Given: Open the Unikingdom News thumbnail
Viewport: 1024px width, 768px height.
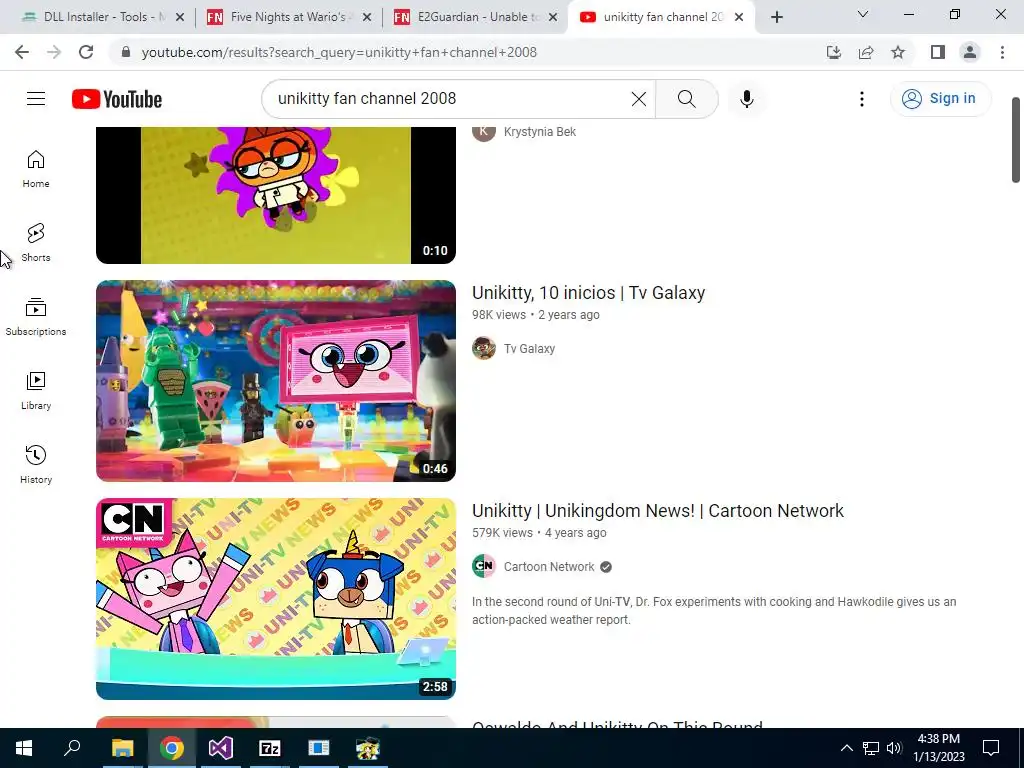Looking at the screenshot, I should [x=276, y=599].
